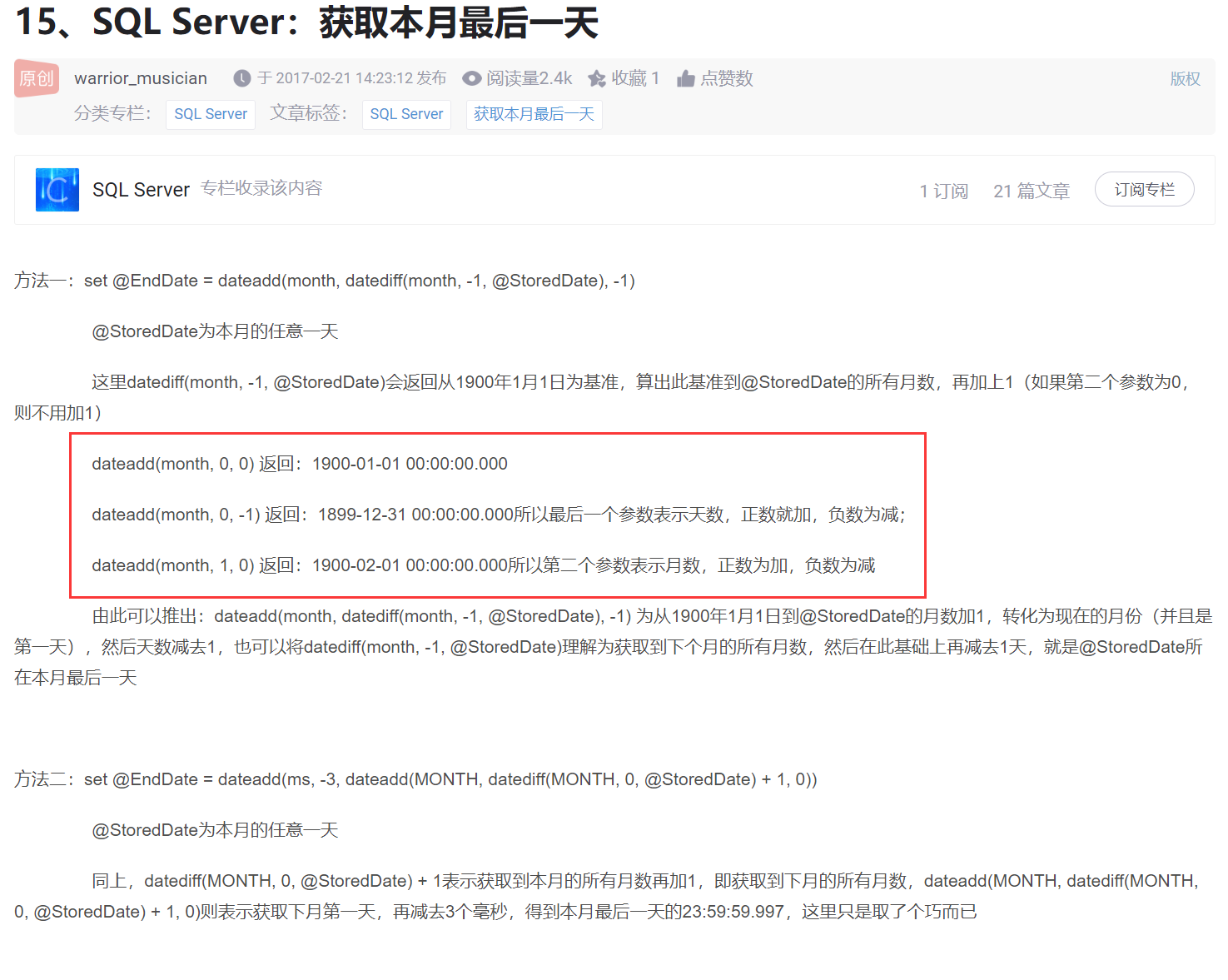Click the 阅读量2.4k text
This screenshot has width=1228, height=980.
[529, 78]
